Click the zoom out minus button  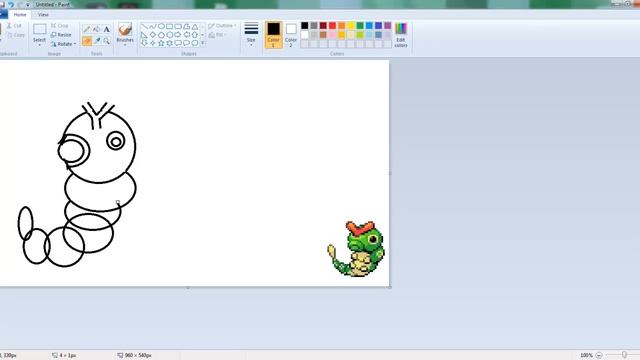599,355
